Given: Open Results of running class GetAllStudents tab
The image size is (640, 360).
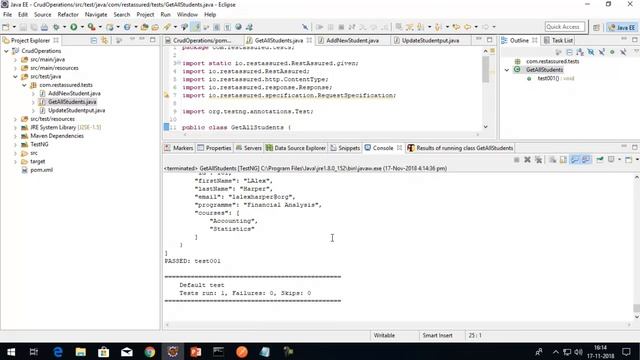Looking at the screenshot, I should point(460,148).
